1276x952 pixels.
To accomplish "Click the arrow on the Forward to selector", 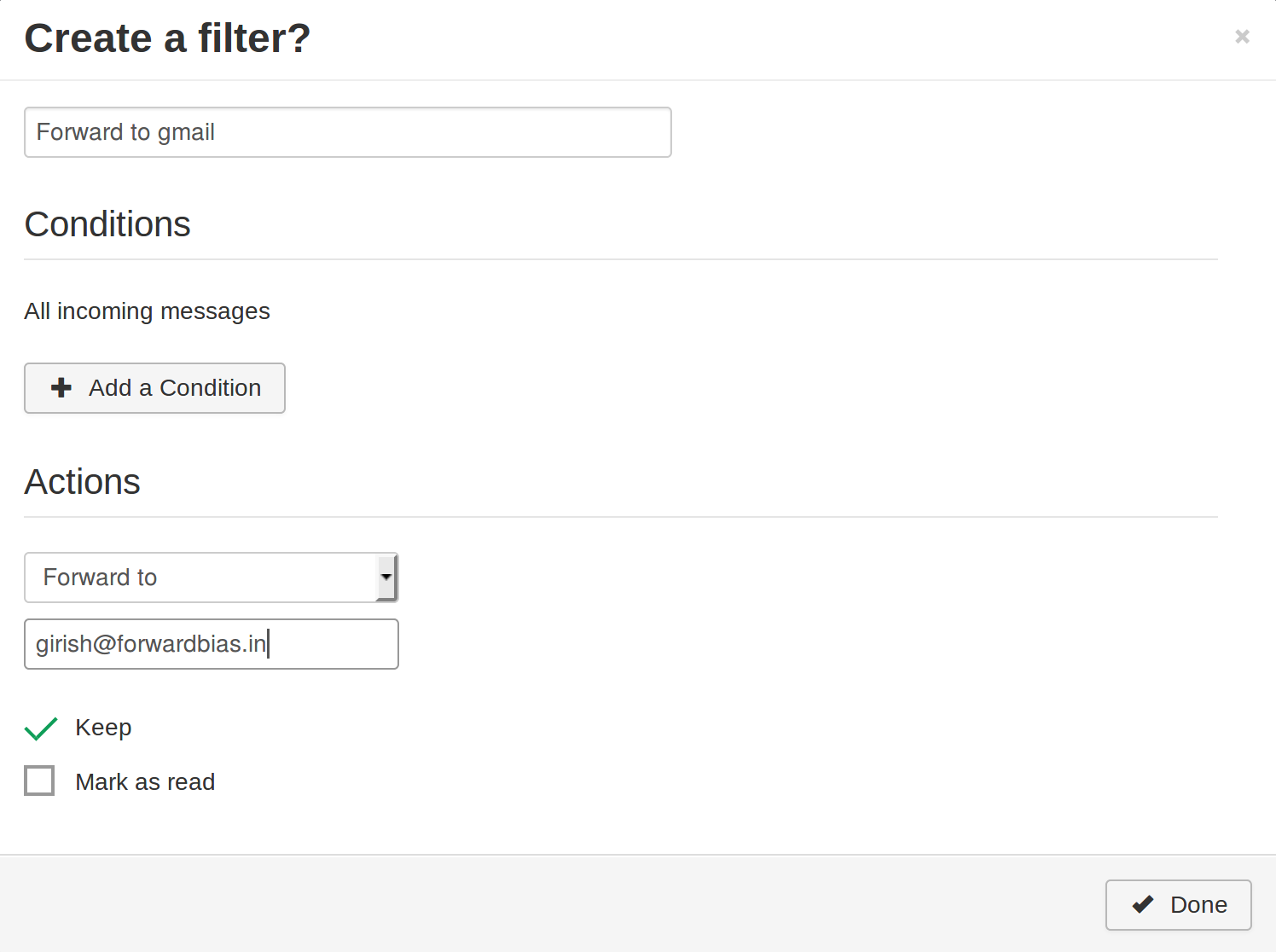I will pyautogui.click(x=386, y=578).
